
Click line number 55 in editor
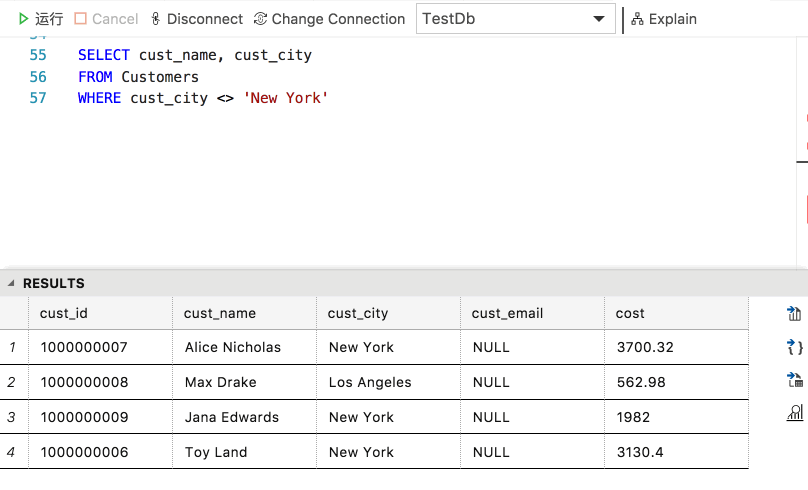click(38, 55)
